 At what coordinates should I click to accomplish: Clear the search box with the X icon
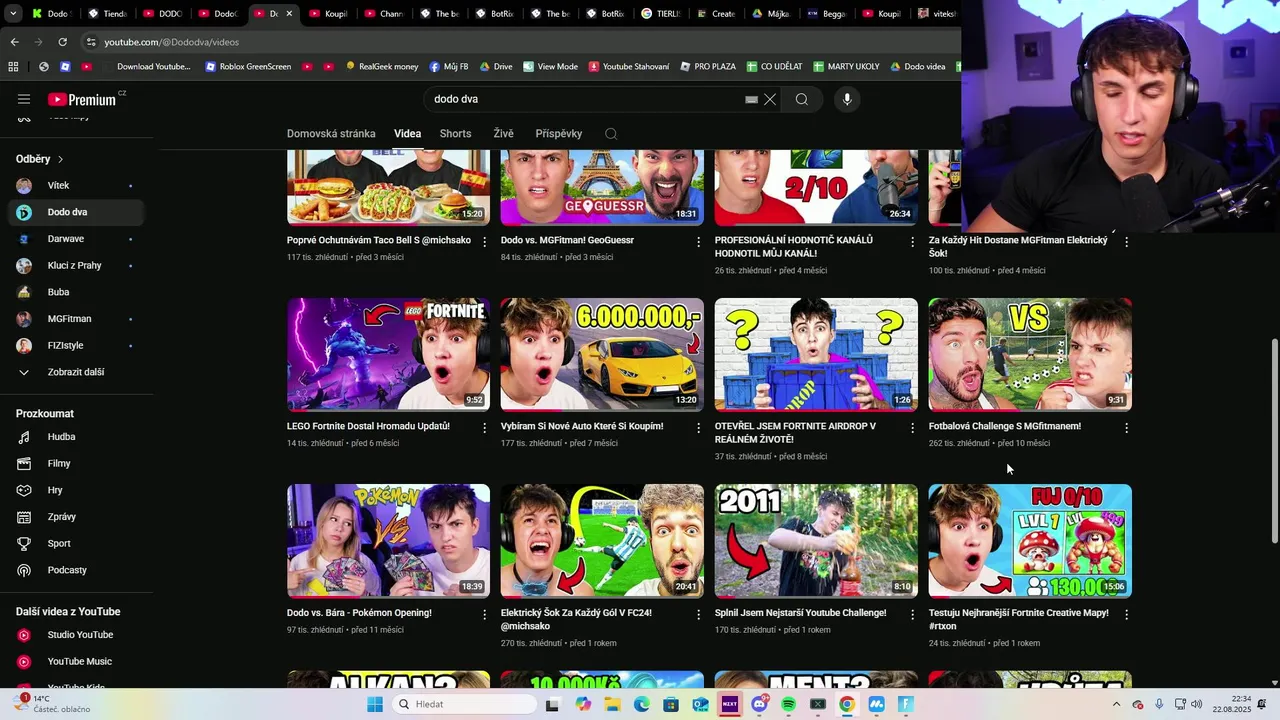[x=770, y=99]
